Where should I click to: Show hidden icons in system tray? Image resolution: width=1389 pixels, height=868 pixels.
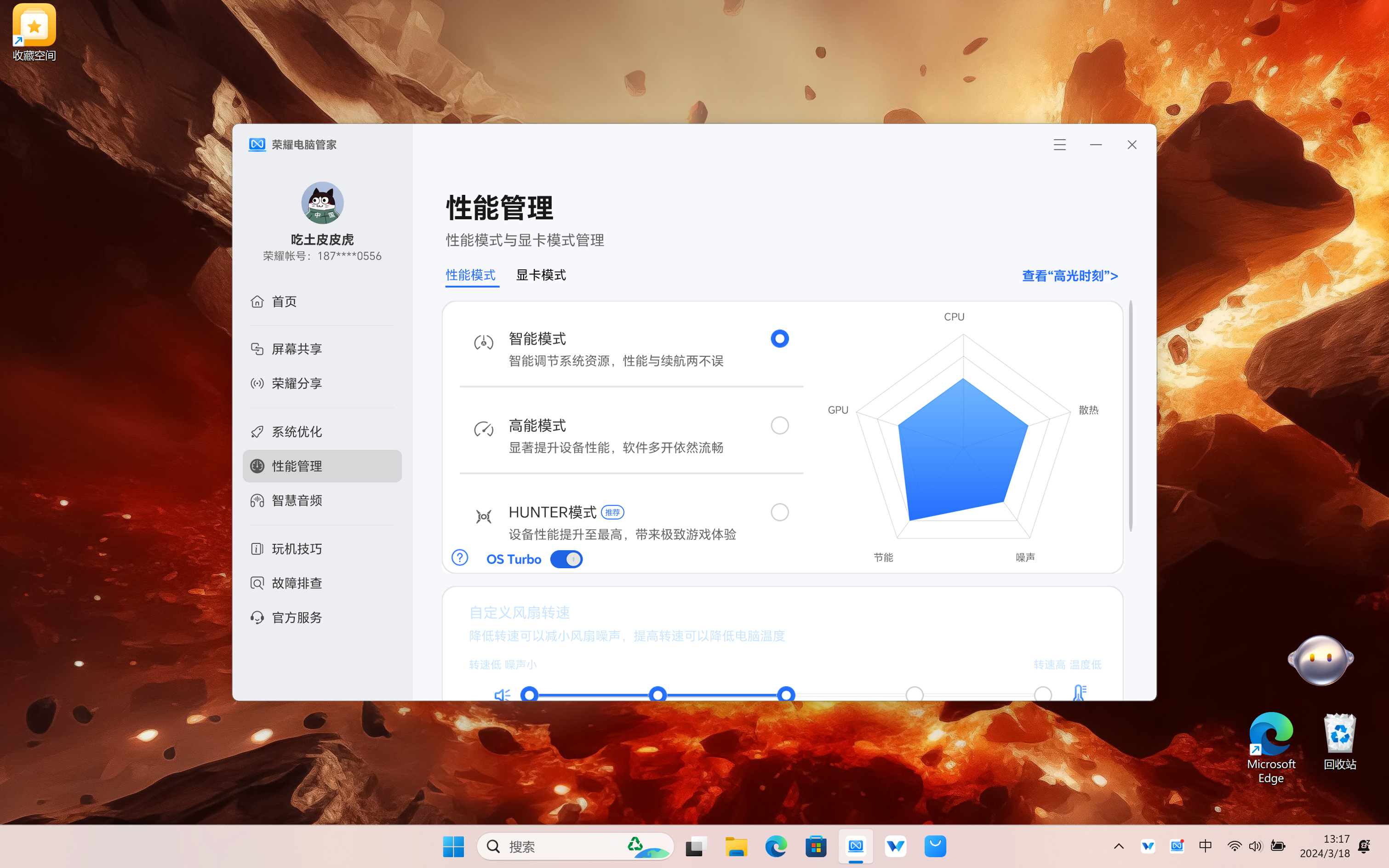tap(1119, 845)
